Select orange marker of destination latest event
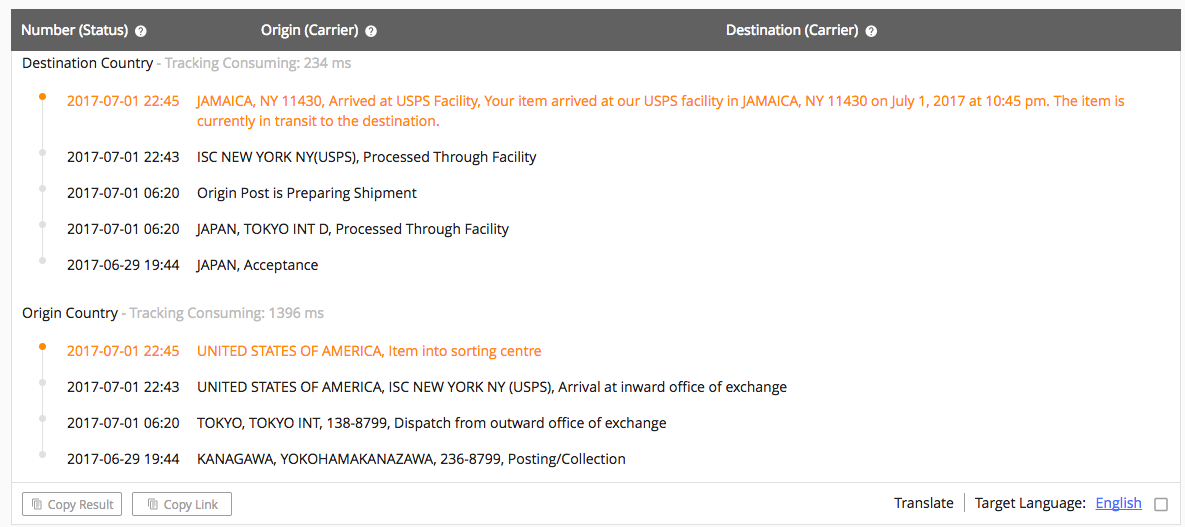This screenshot has width=1185, height=527. coord(42,97)
